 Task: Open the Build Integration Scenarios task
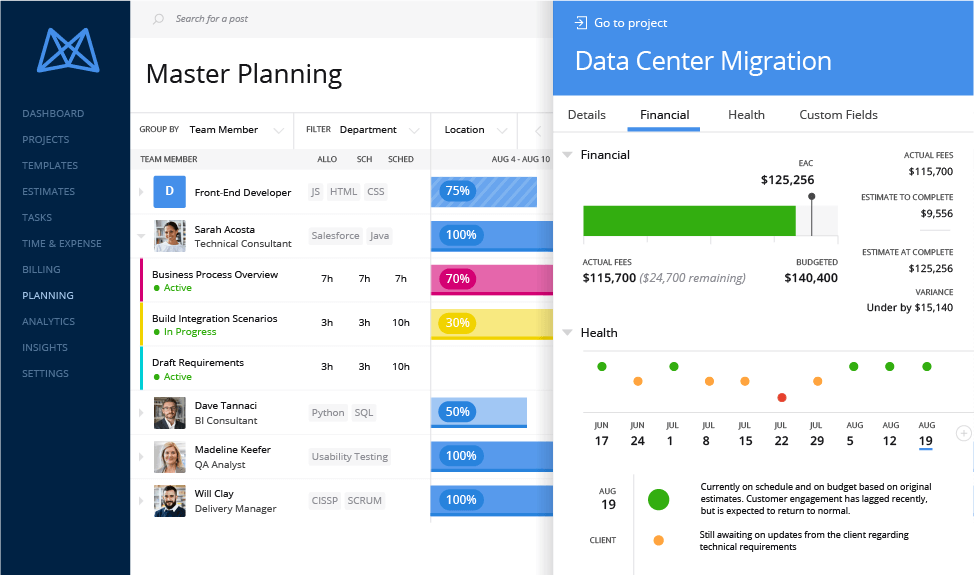[x=214, y=319]
